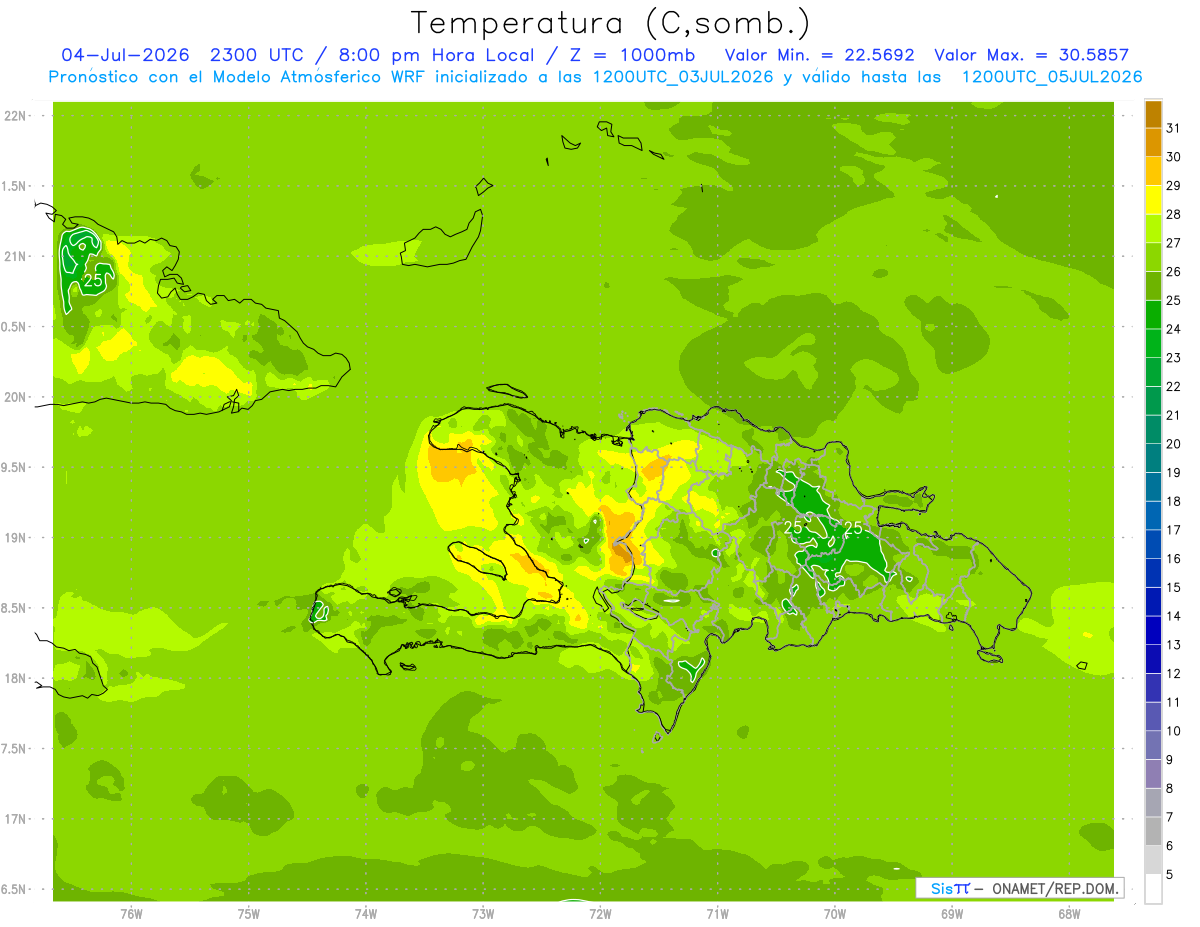Click the '73W' longitude axis label
This screenshot has height=927, width=1200.
[x=483, y=913]
